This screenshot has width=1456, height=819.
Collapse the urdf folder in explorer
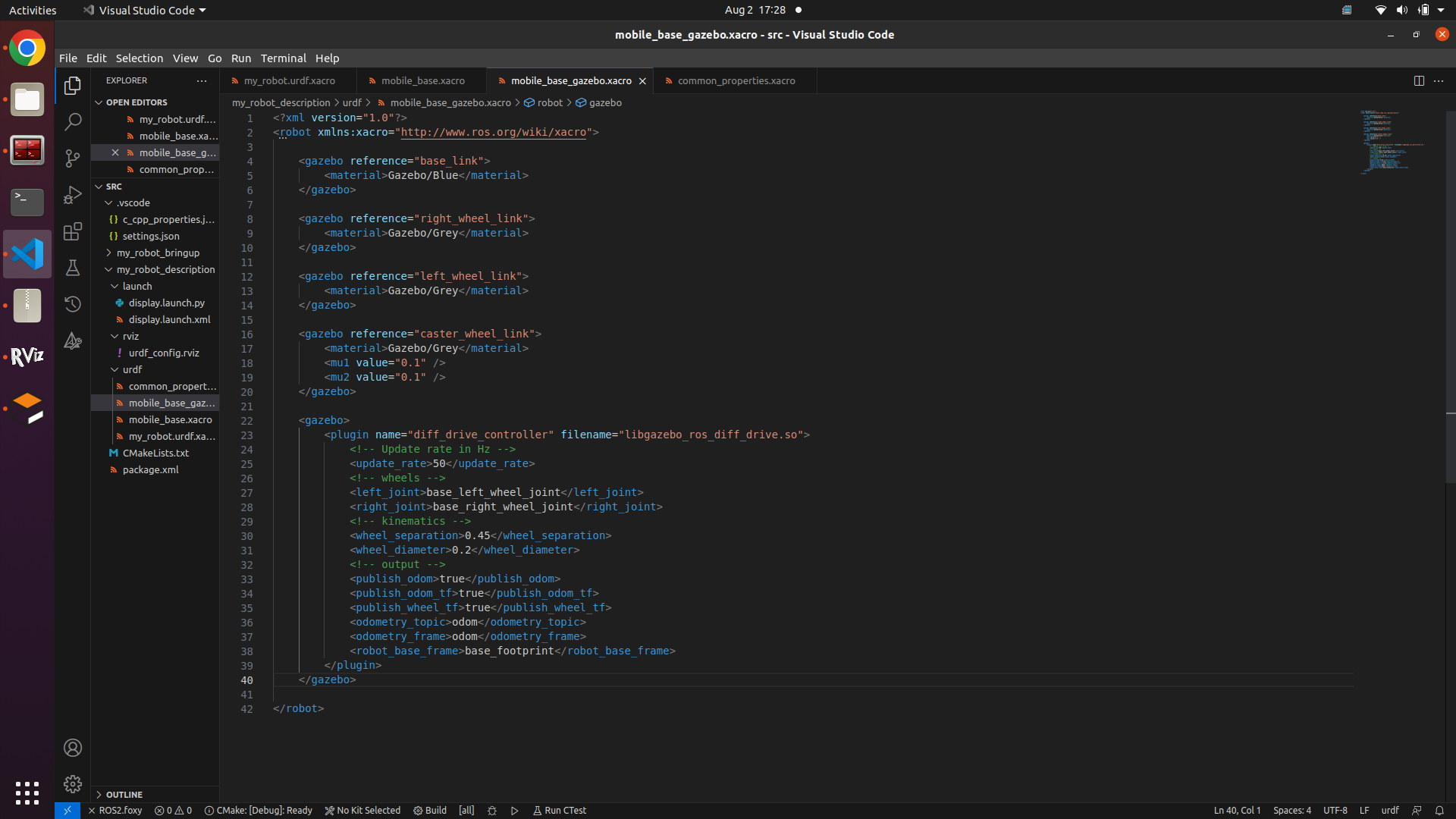132,369
